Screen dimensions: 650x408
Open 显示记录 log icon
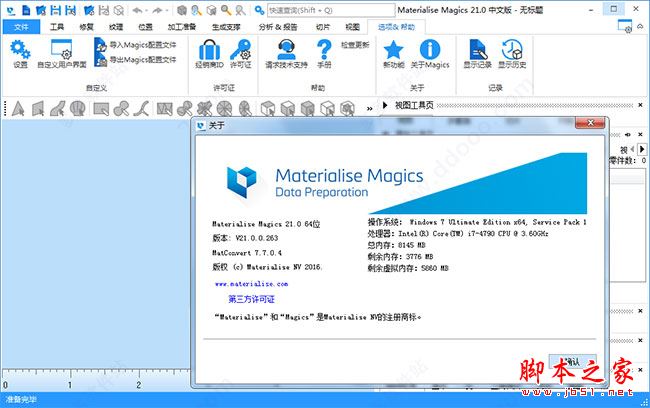tap(478, 50)
